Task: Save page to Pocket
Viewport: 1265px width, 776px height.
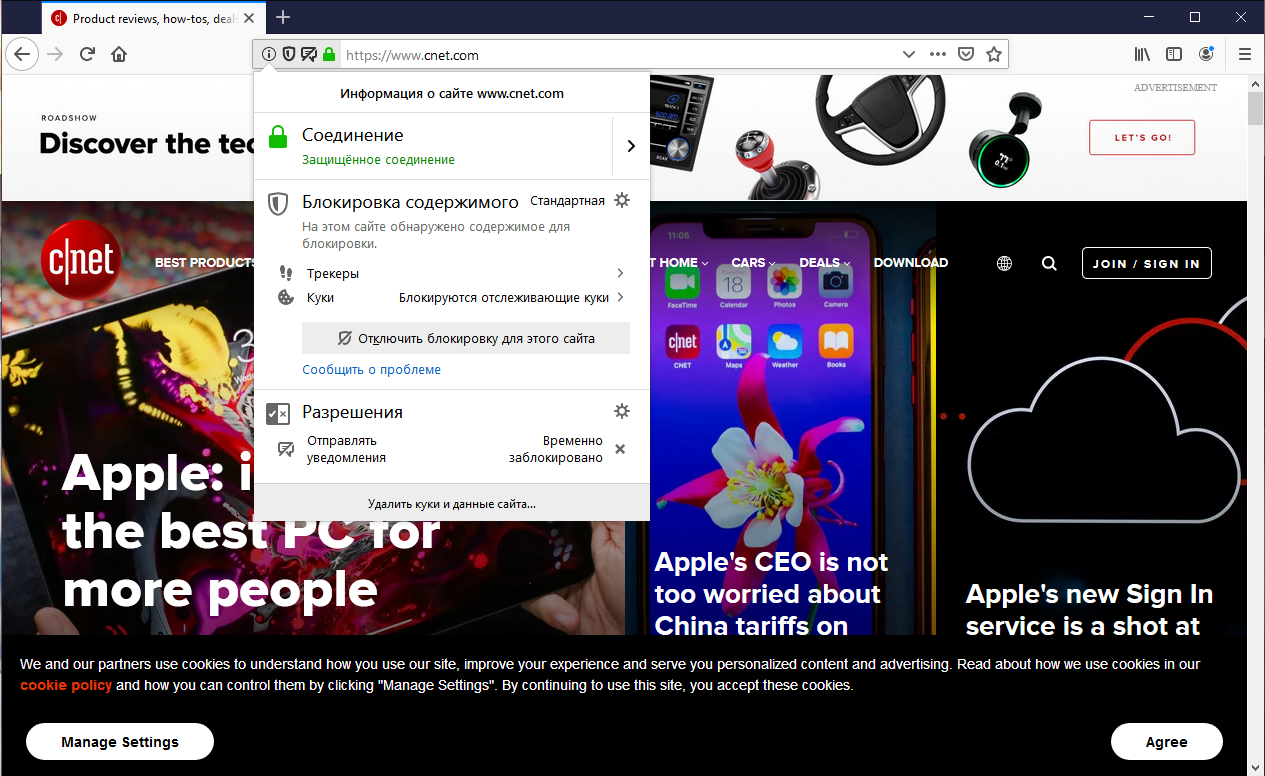Action: (x=965, y=55)
